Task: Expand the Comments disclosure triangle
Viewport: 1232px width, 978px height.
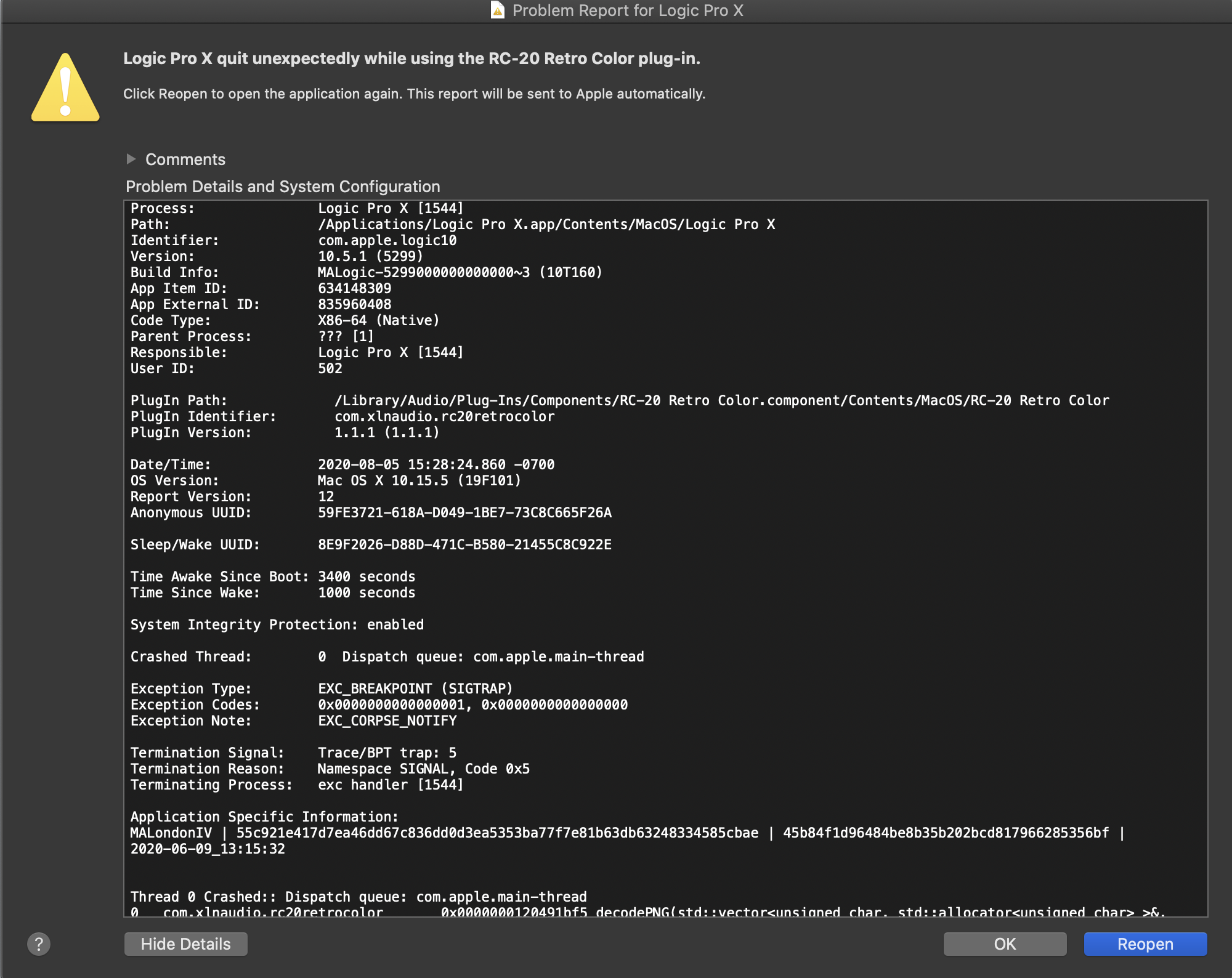Action: coord(131,159)
